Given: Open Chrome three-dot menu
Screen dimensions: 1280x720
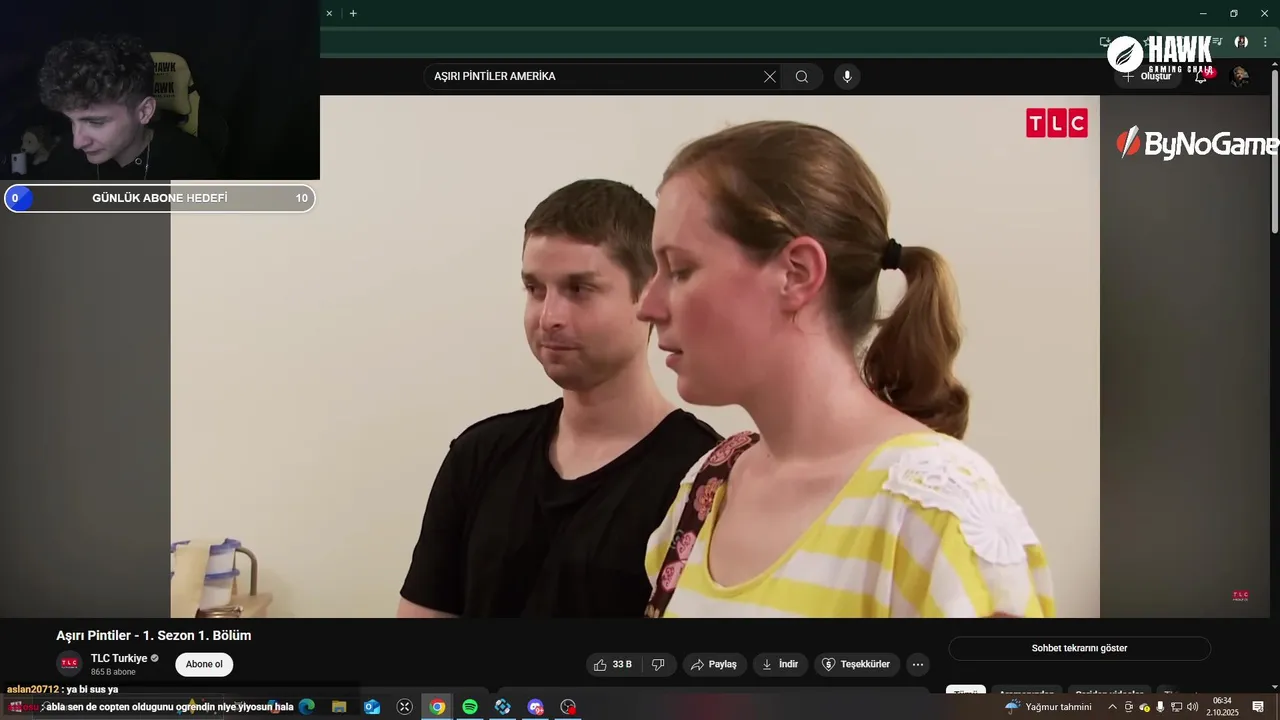Looking at the screenshot, I should click(x=1265, y=42).
